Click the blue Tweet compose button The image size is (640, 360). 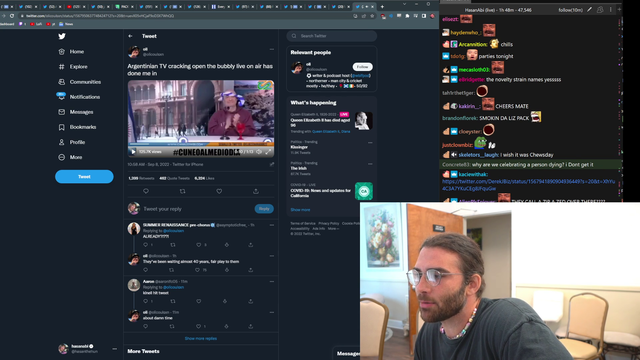(x=84, y=177)
